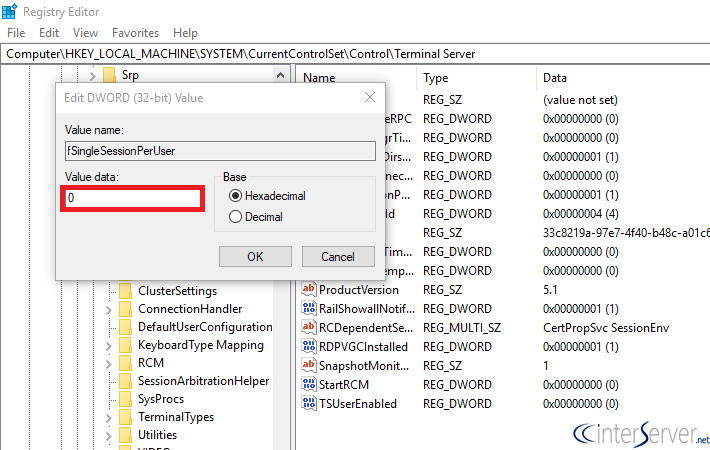The width and height of the screenshot is (710, 450).
Task: Click the RailShowallNotif... DWORD value icon
Action: tap(308, 308)
